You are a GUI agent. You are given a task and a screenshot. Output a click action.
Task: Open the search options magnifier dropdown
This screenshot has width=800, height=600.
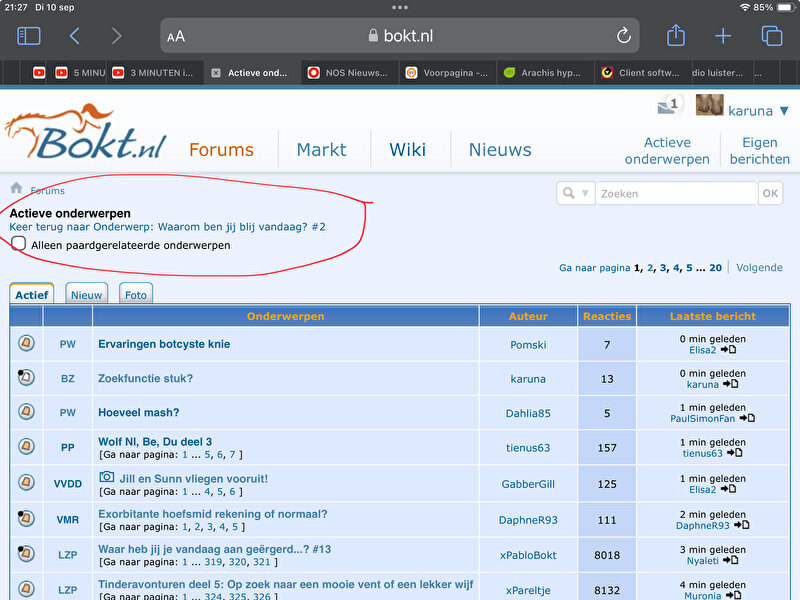tap(576, 193)
